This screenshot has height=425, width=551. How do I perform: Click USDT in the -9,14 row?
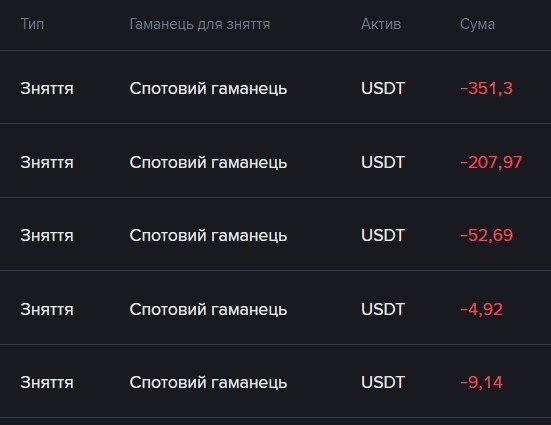[x=383, y=382]
